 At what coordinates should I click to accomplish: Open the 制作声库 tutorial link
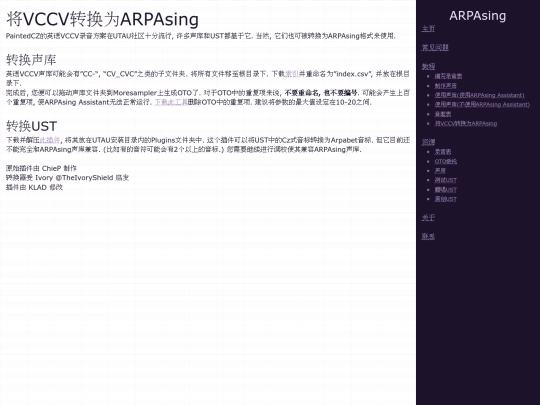[x=445, y=86]
